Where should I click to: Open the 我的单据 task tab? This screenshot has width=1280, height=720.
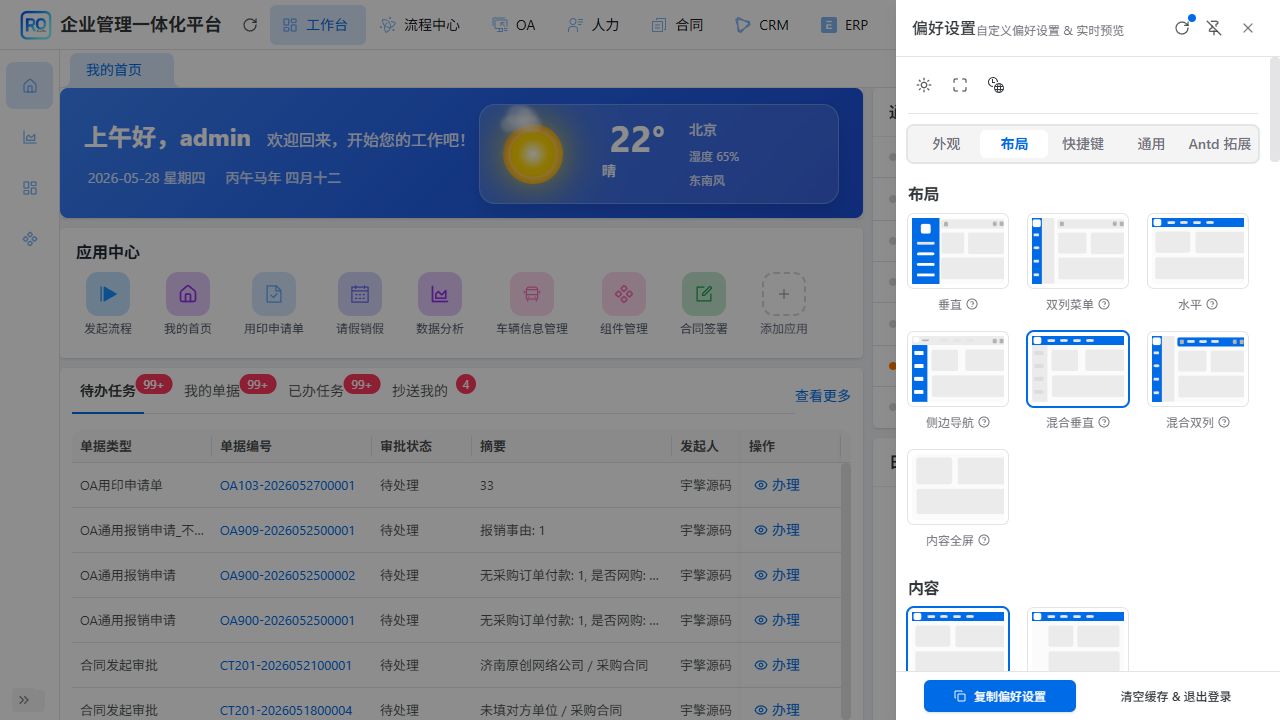pos(212,391)
